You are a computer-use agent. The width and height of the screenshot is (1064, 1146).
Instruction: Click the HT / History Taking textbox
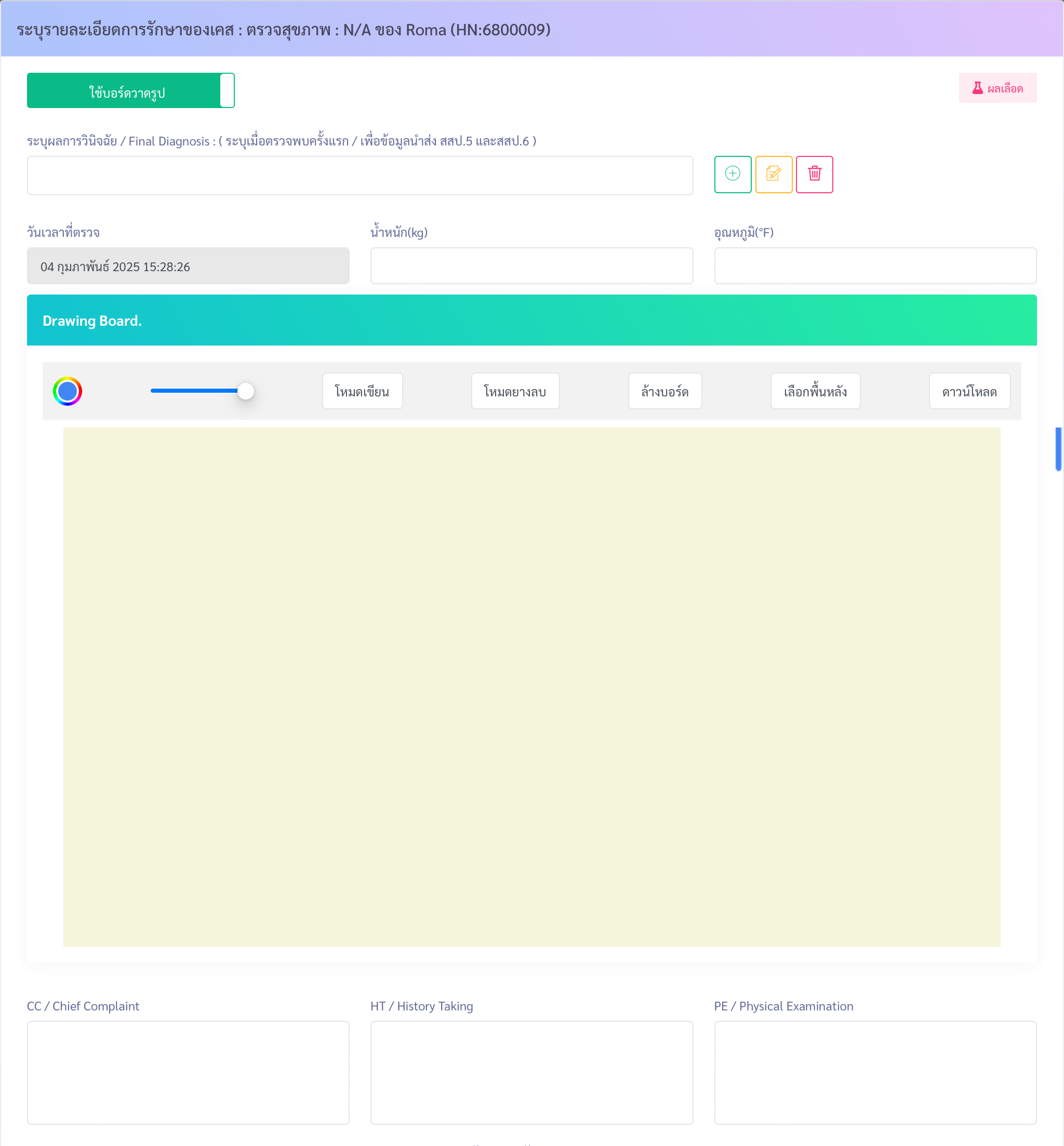pyautogui.click(x=531, y=1072)
